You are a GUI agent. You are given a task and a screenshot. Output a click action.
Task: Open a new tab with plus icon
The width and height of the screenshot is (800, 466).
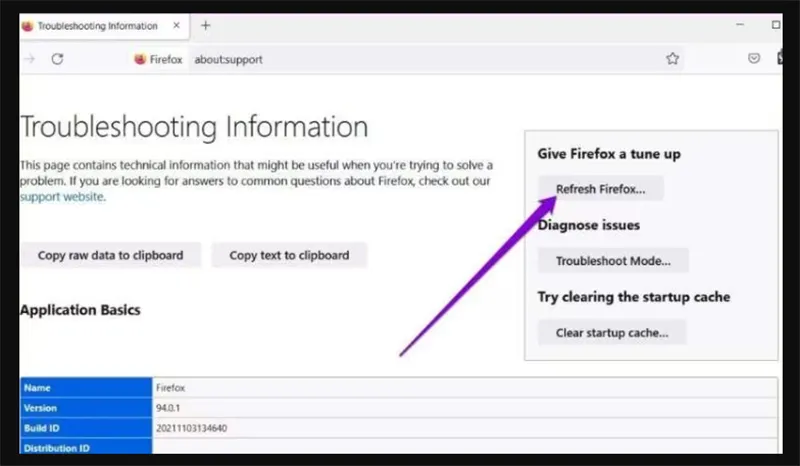pyautogui.click(x=206, y=25)
